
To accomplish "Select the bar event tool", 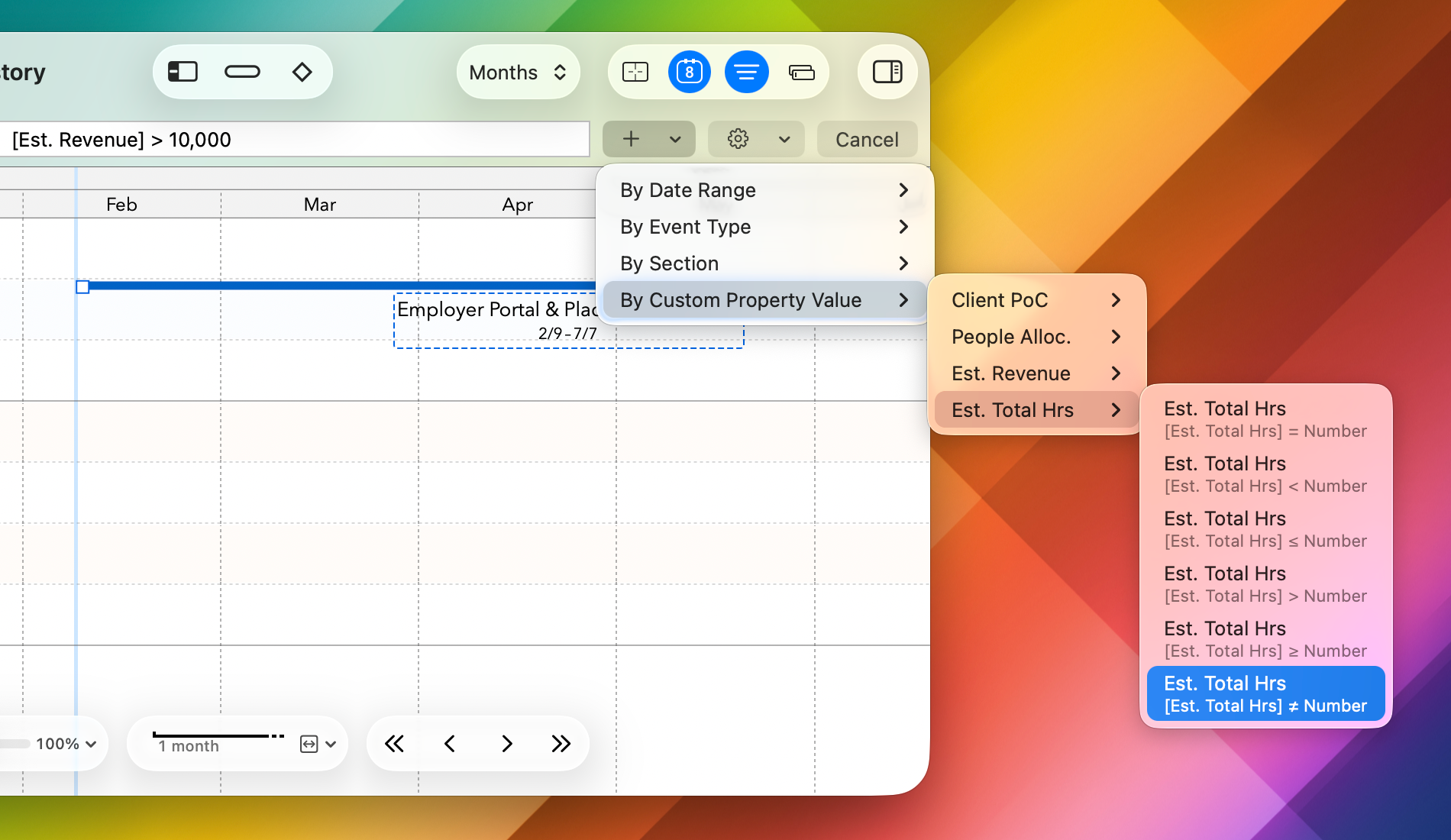I will (x=243, y=72).
